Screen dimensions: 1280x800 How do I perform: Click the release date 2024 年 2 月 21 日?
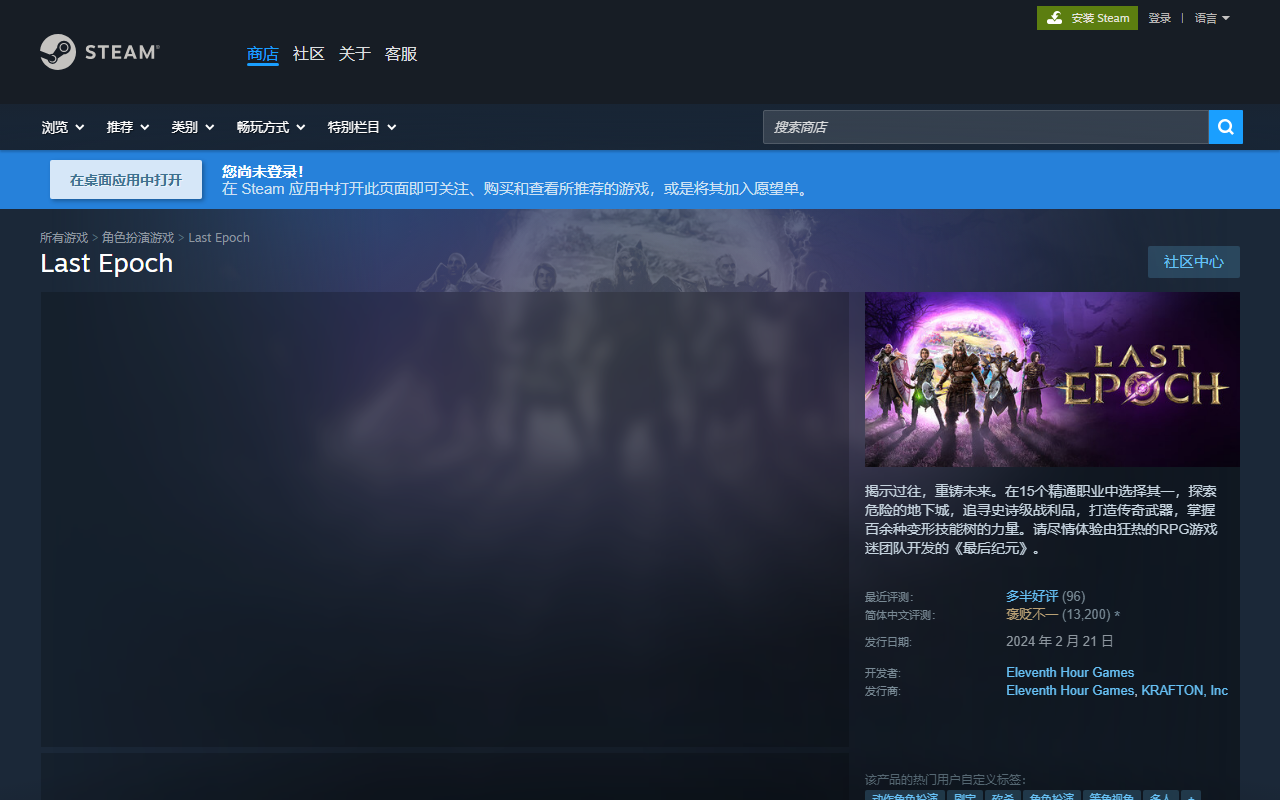point(1060,641)
